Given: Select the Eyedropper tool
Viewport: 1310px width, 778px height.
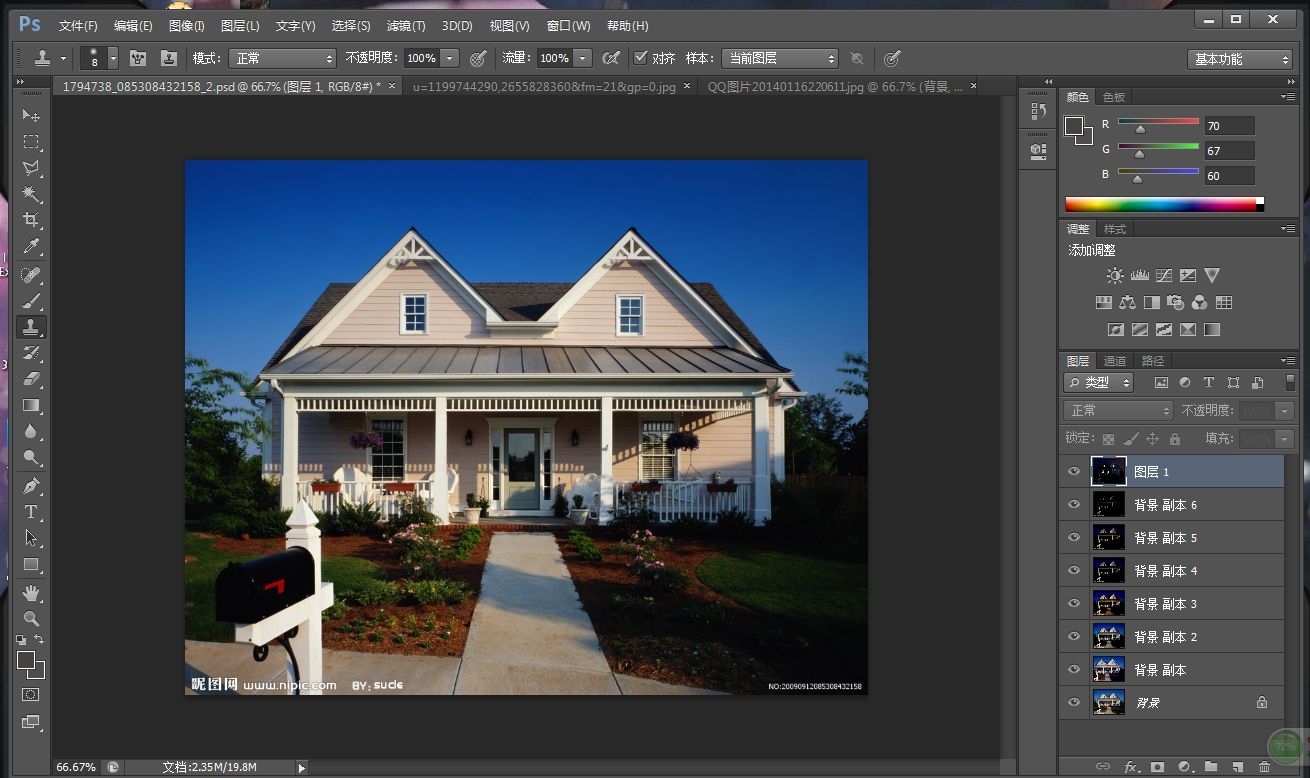Looking at the screenshot, I should click(31, 247).
